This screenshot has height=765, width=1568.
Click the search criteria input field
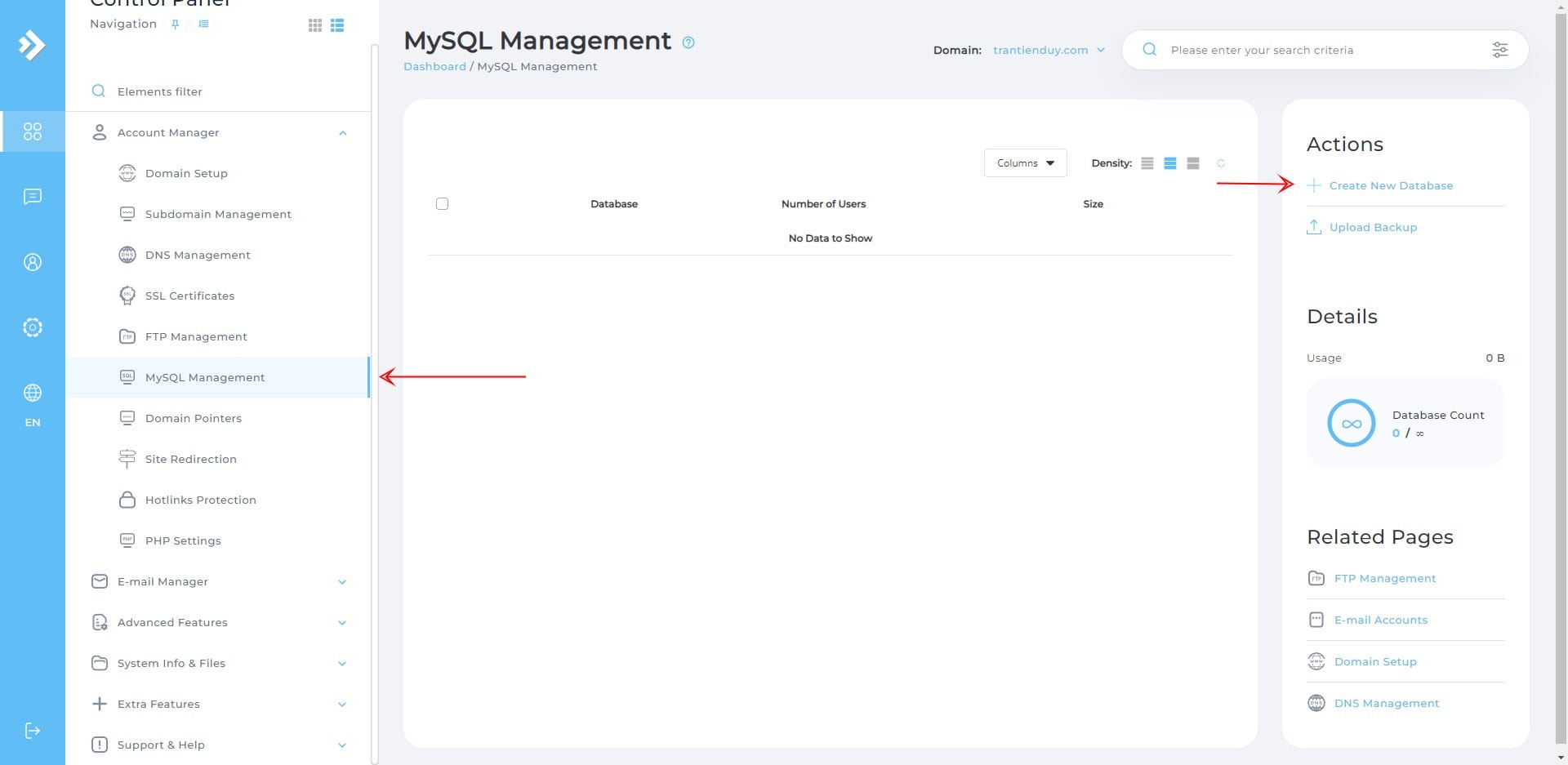pyautogui.click(x=1325, y=50)
